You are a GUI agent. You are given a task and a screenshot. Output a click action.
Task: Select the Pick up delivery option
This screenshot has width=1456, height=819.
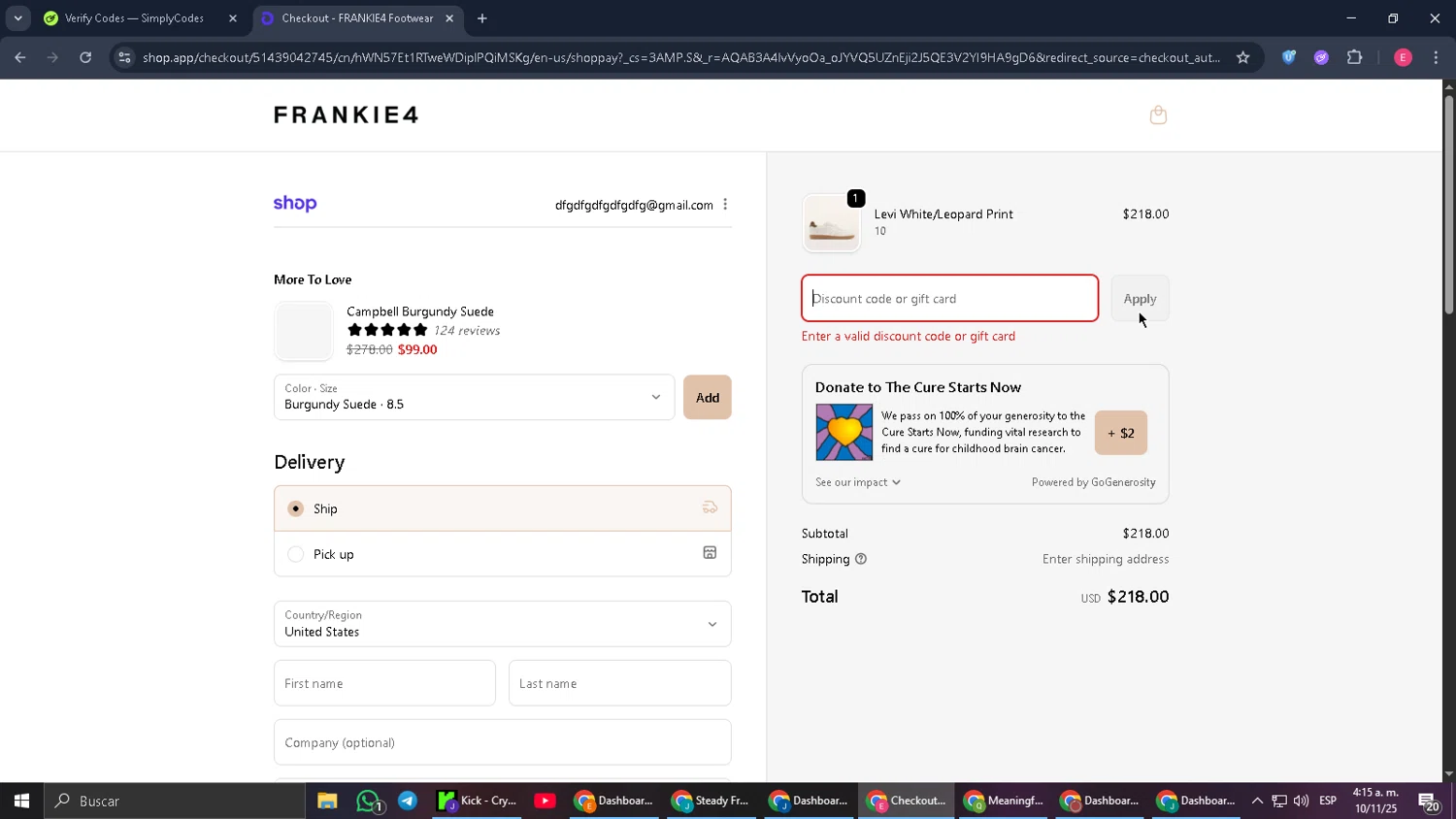[x=503, y=554]
